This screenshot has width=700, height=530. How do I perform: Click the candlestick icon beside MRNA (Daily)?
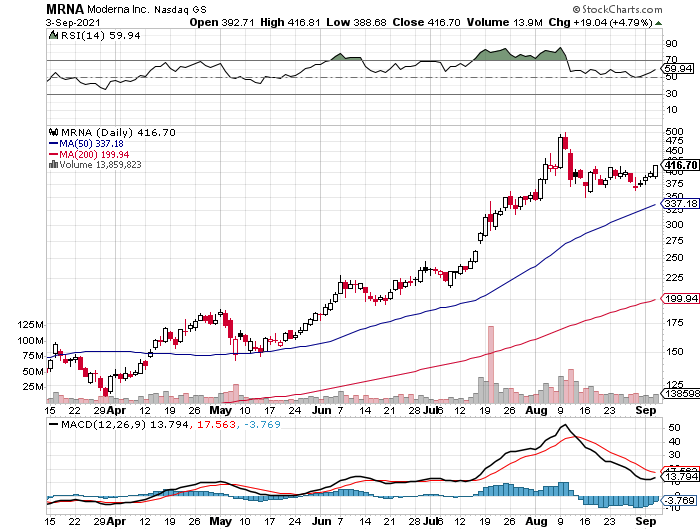pos(54,132)
